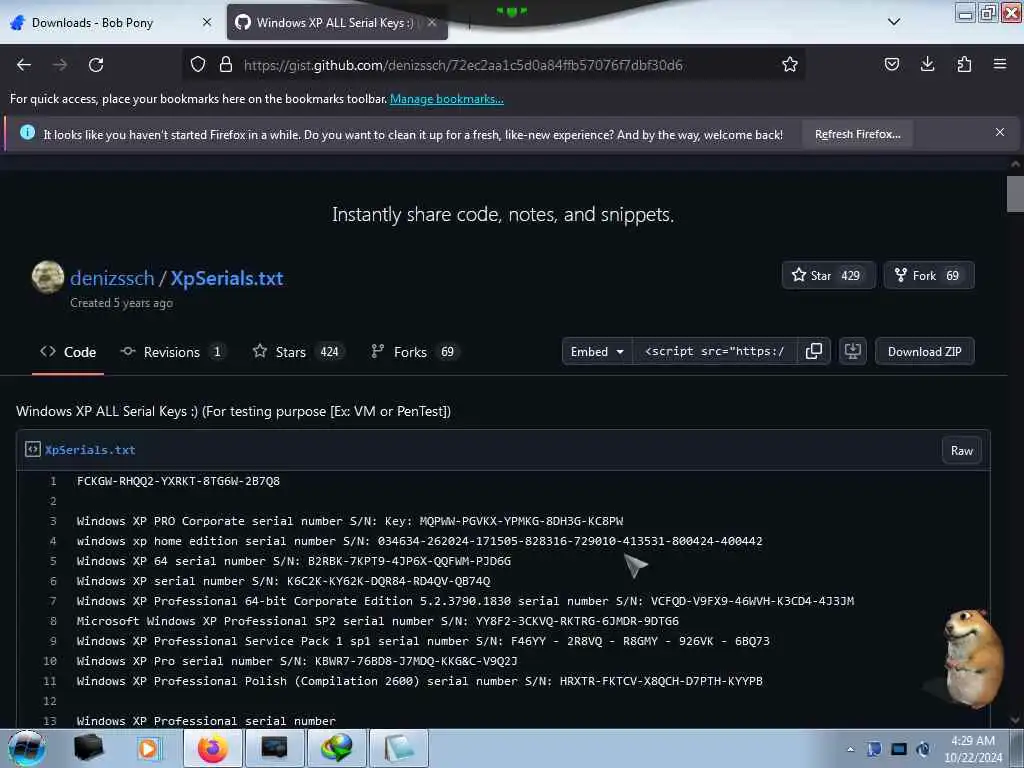View Raw file contents

click(961, 451)
